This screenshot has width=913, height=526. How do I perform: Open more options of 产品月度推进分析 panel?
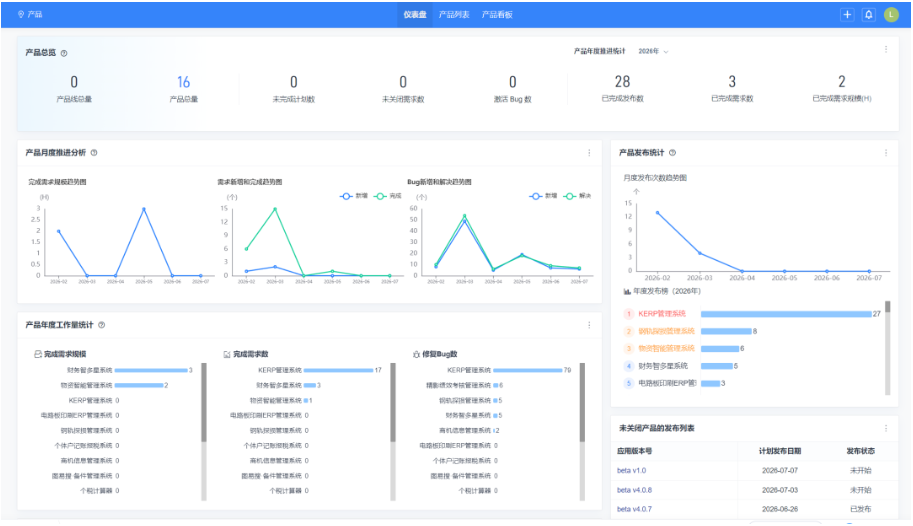(589, 153)
